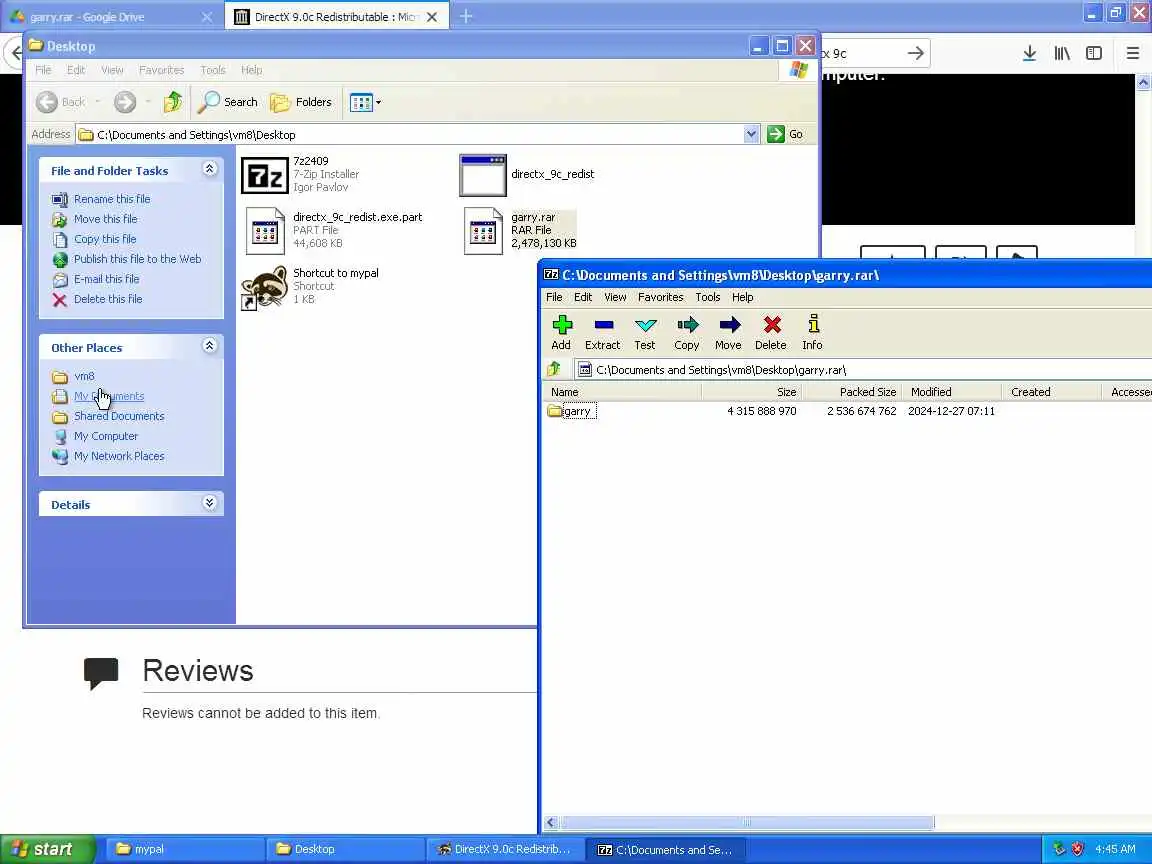Image resolution: width=1152 pixels, height=864 pixels.
Task: Open 7-Zip Favorites menu
Action: (660, 297)
